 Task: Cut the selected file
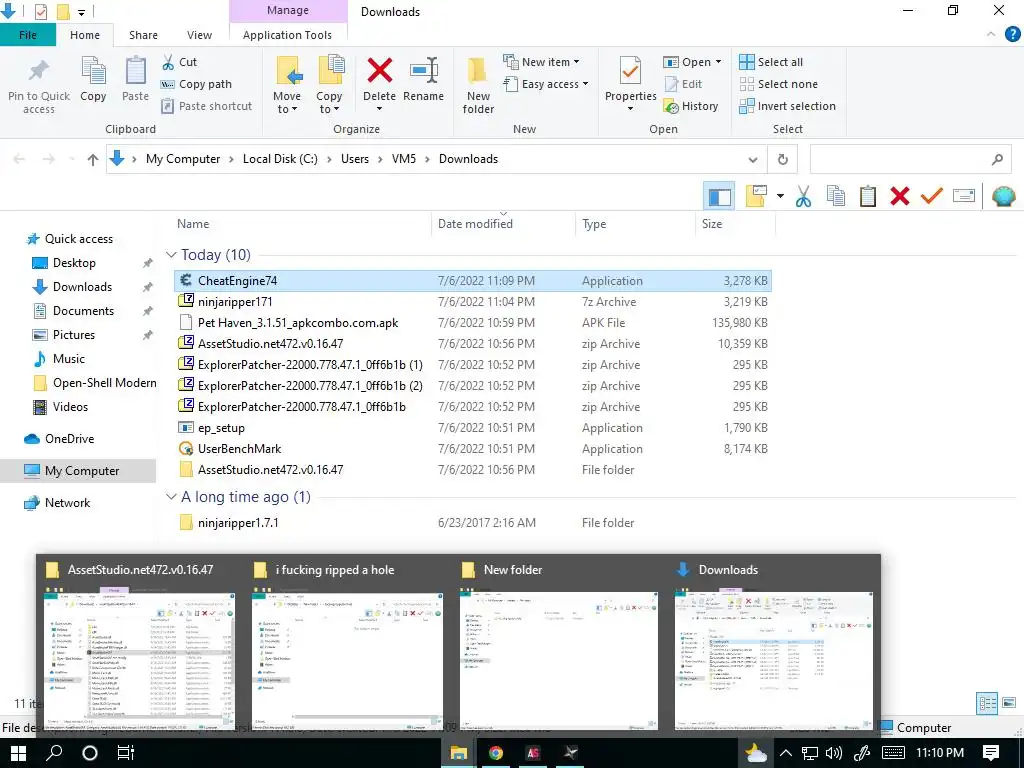[179, 62]
